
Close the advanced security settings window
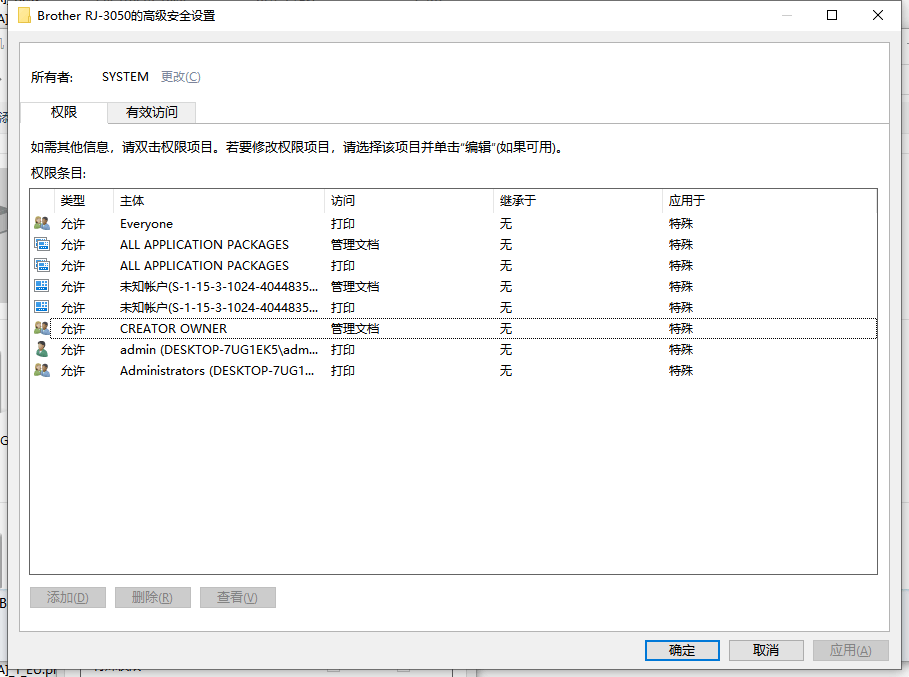point(878,15)
